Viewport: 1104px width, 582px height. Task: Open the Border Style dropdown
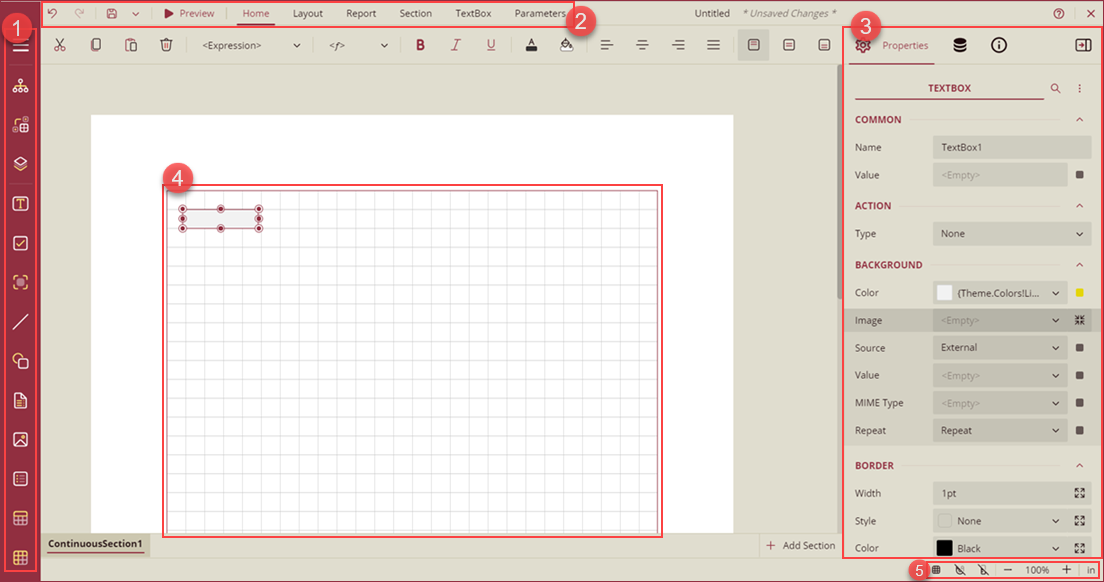[x=1000, y=521]
